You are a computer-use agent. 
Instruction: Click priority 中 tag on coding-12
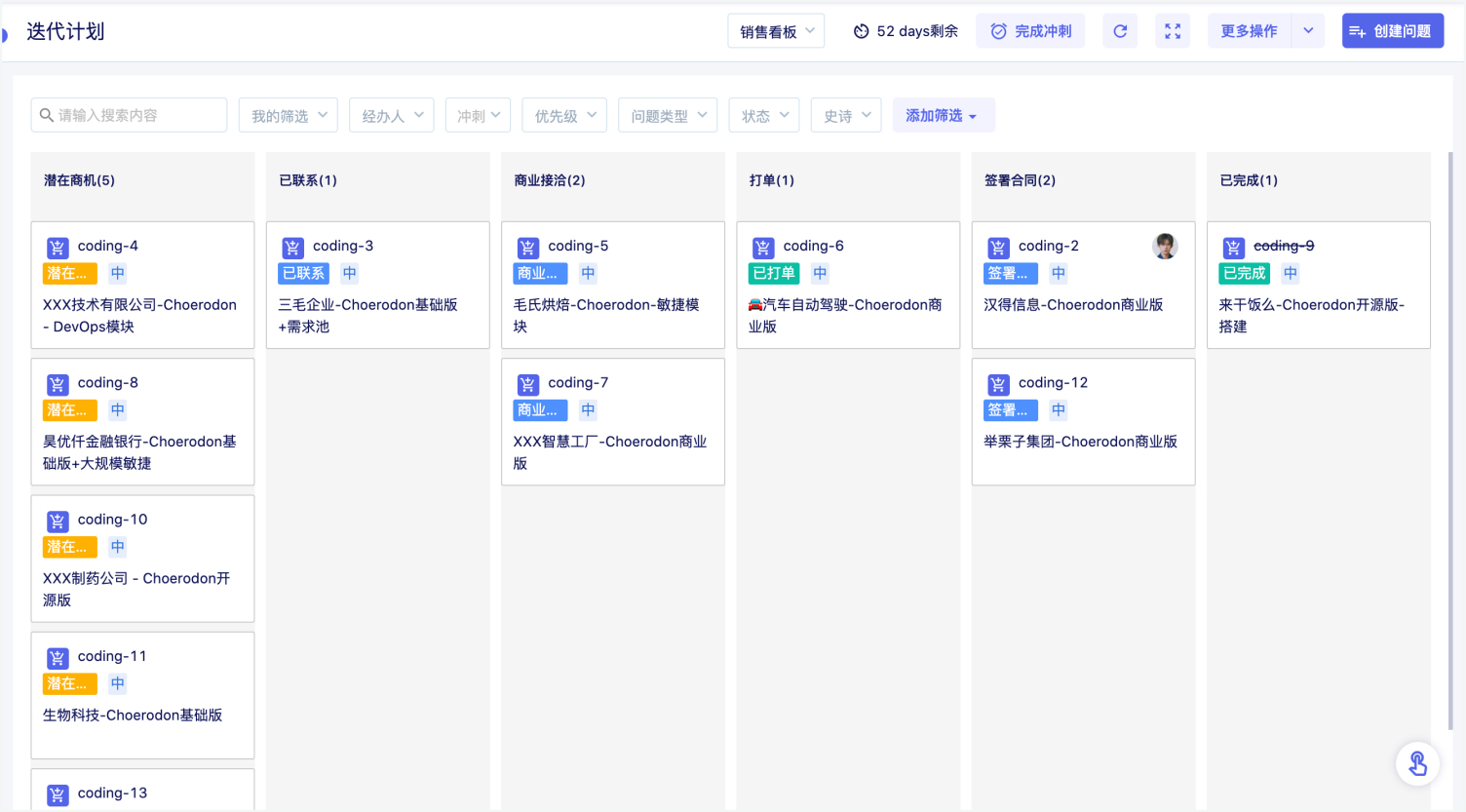(x=1059, y=410)
